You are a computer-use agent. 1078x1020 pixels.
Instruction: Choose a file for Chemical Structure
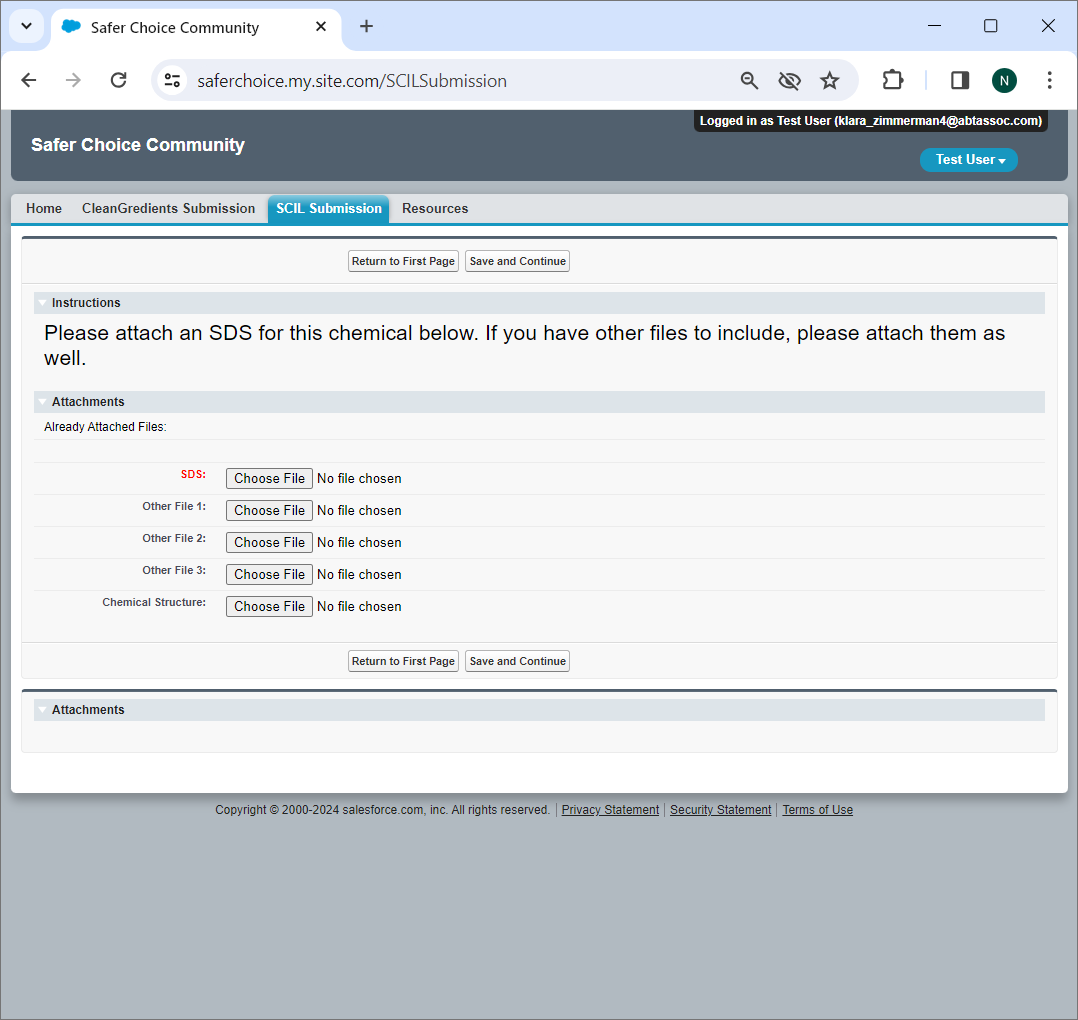click(x=270, y=606)
